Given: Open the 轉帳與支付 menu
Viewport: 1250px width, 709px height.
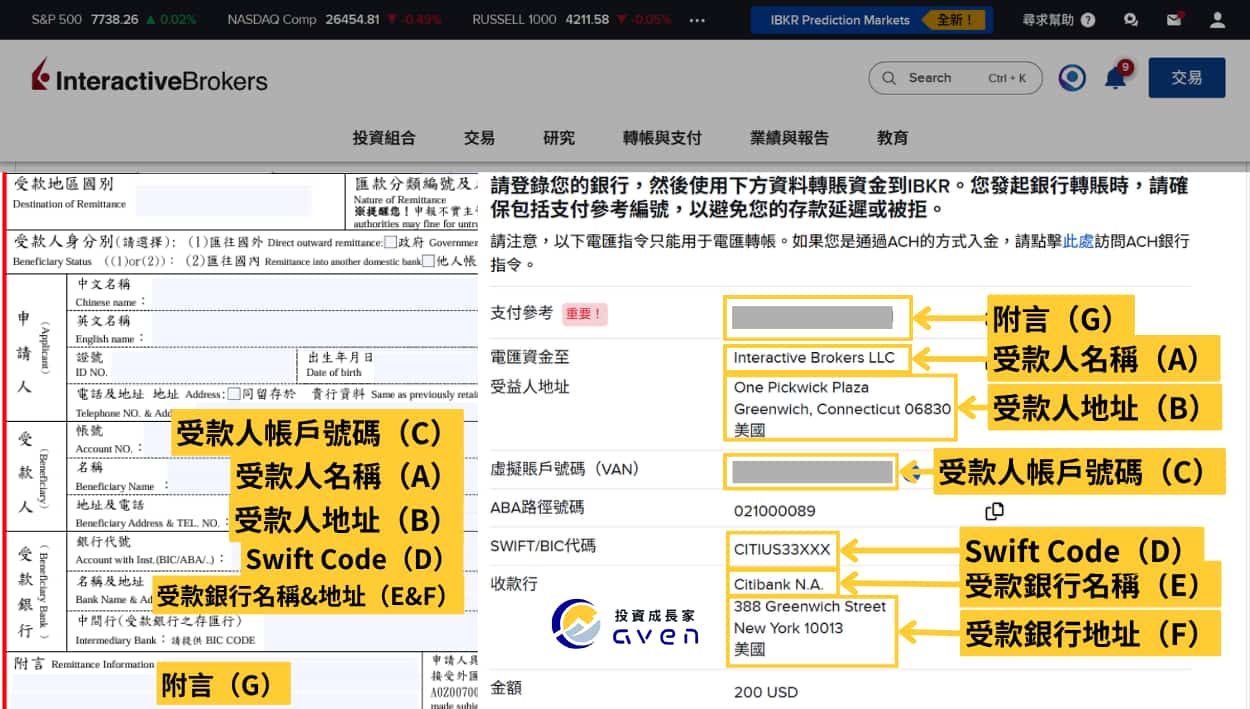Looking at the screenshot, I should (662, 138).
